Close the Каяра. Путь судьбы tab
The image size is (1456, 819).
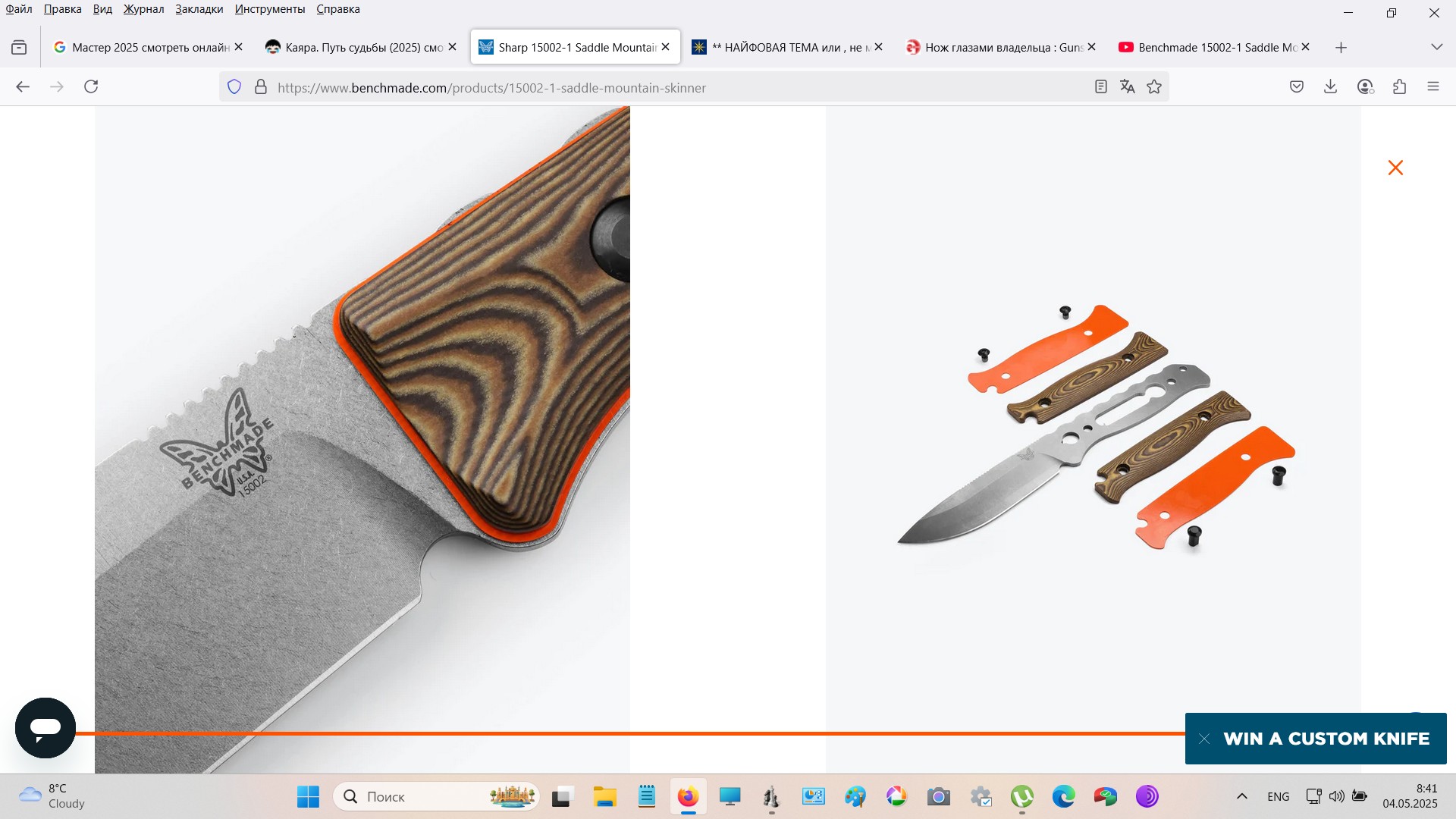(452, 47)
